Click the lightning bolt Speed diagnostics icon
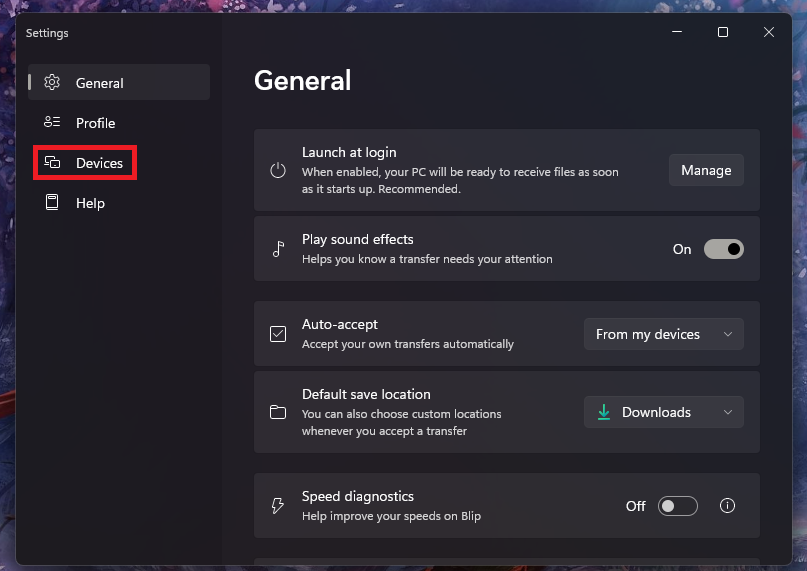The image size is (807, 571). tap(278, 506)
